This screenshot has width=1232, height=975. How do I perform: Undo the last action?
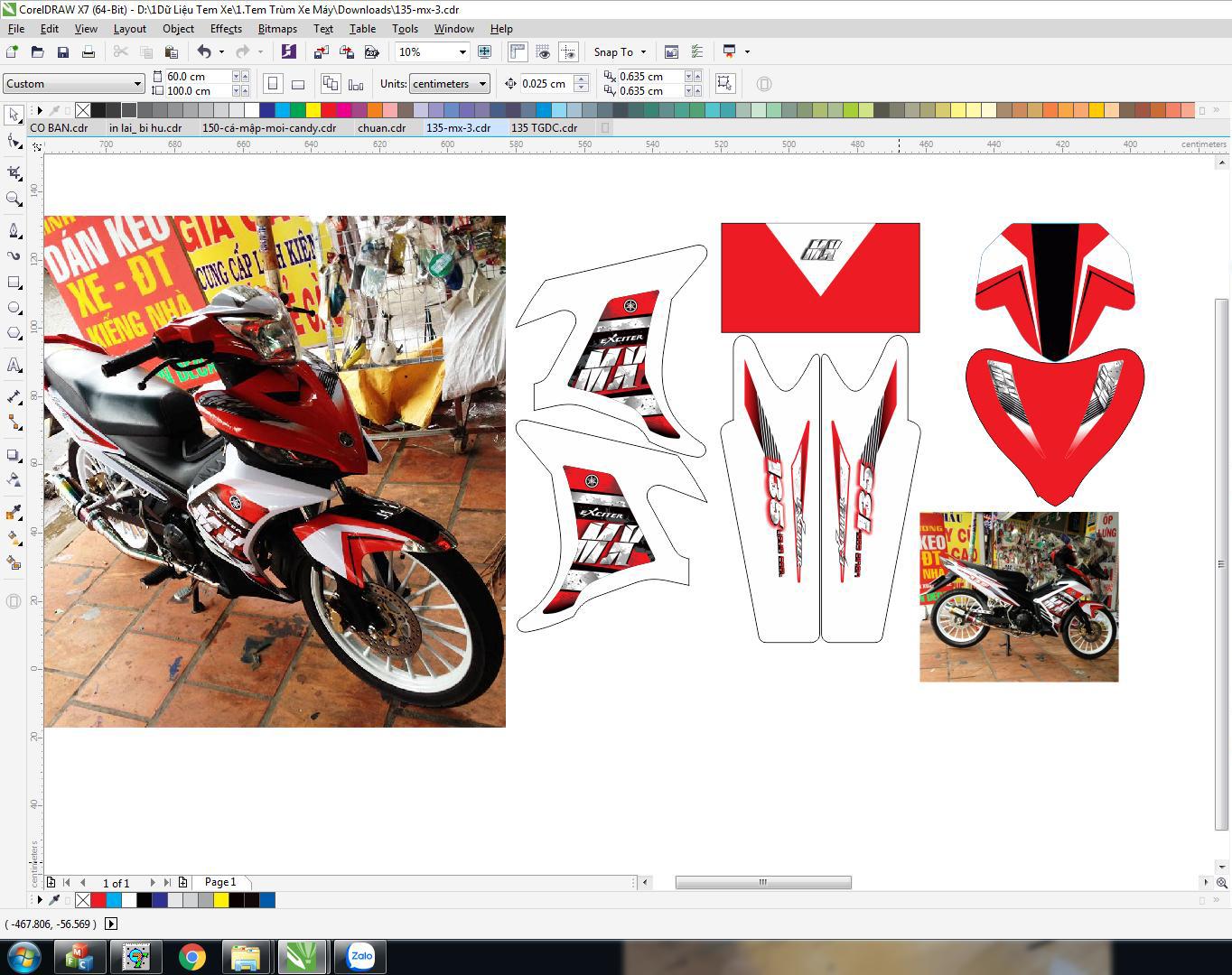point(204,52)
